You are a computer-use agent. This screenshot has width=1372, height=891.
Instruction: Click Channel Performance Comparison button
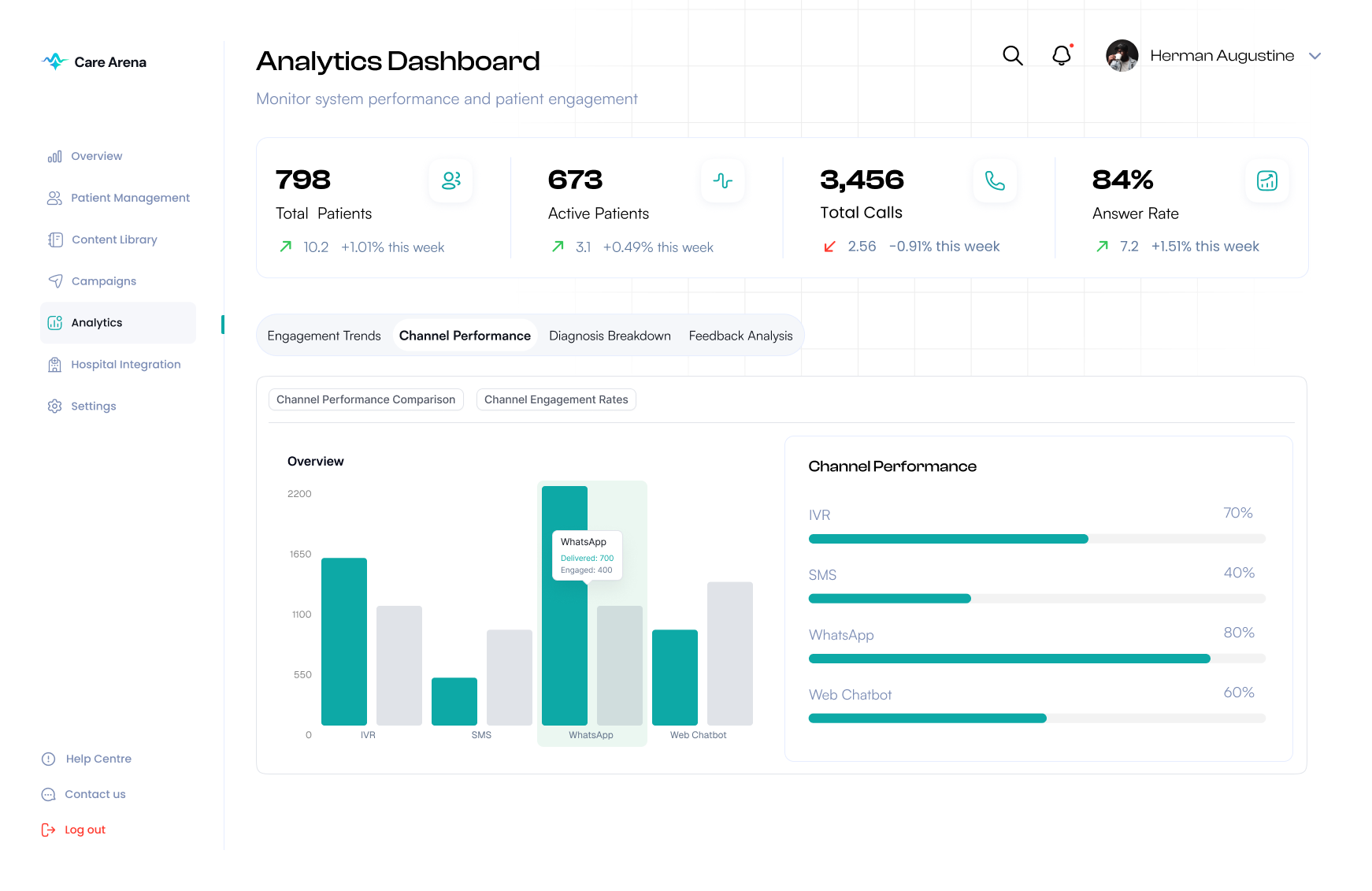(365, 399)
